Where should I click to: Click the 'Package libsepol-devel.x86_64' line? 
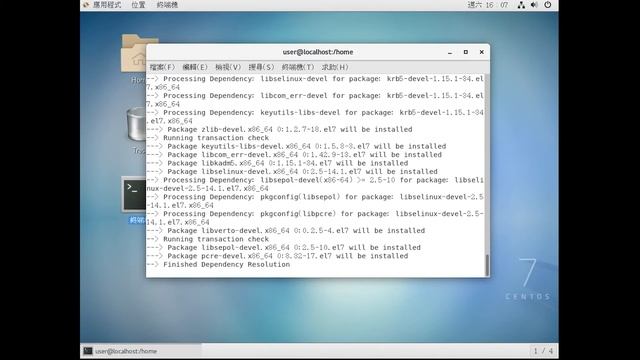[x=284, y=248]
